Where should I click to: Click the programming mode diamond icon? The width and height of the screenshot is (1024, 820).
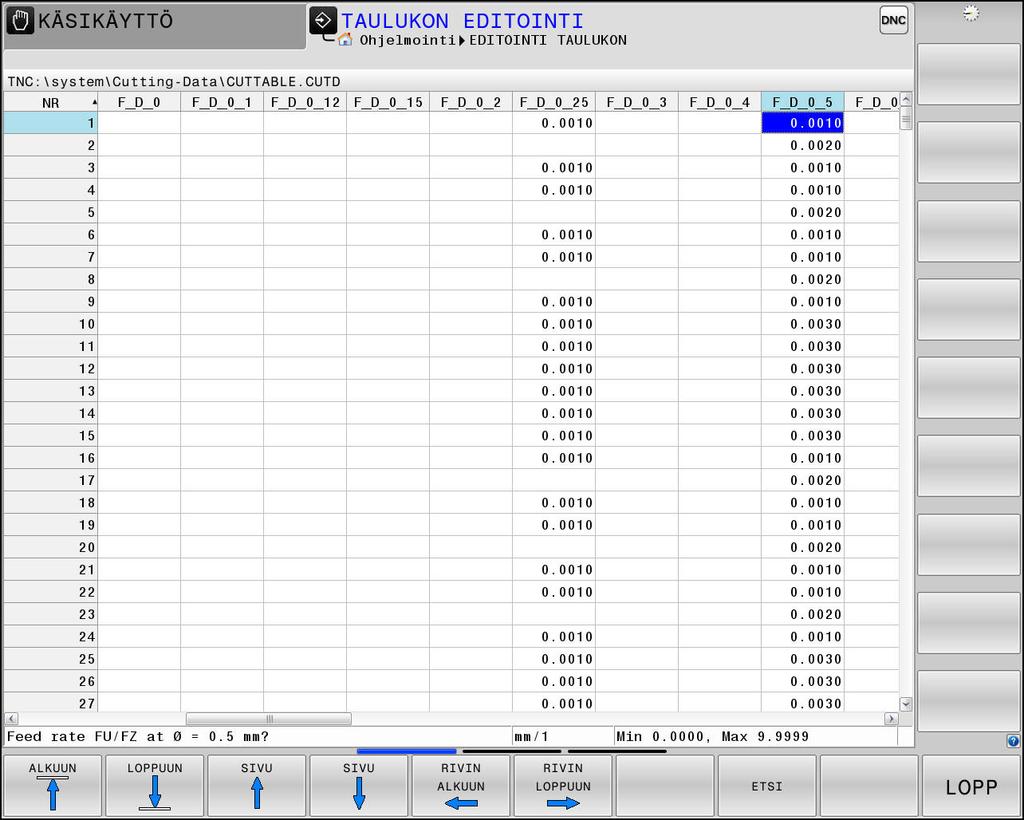click(x=323, y=20)
